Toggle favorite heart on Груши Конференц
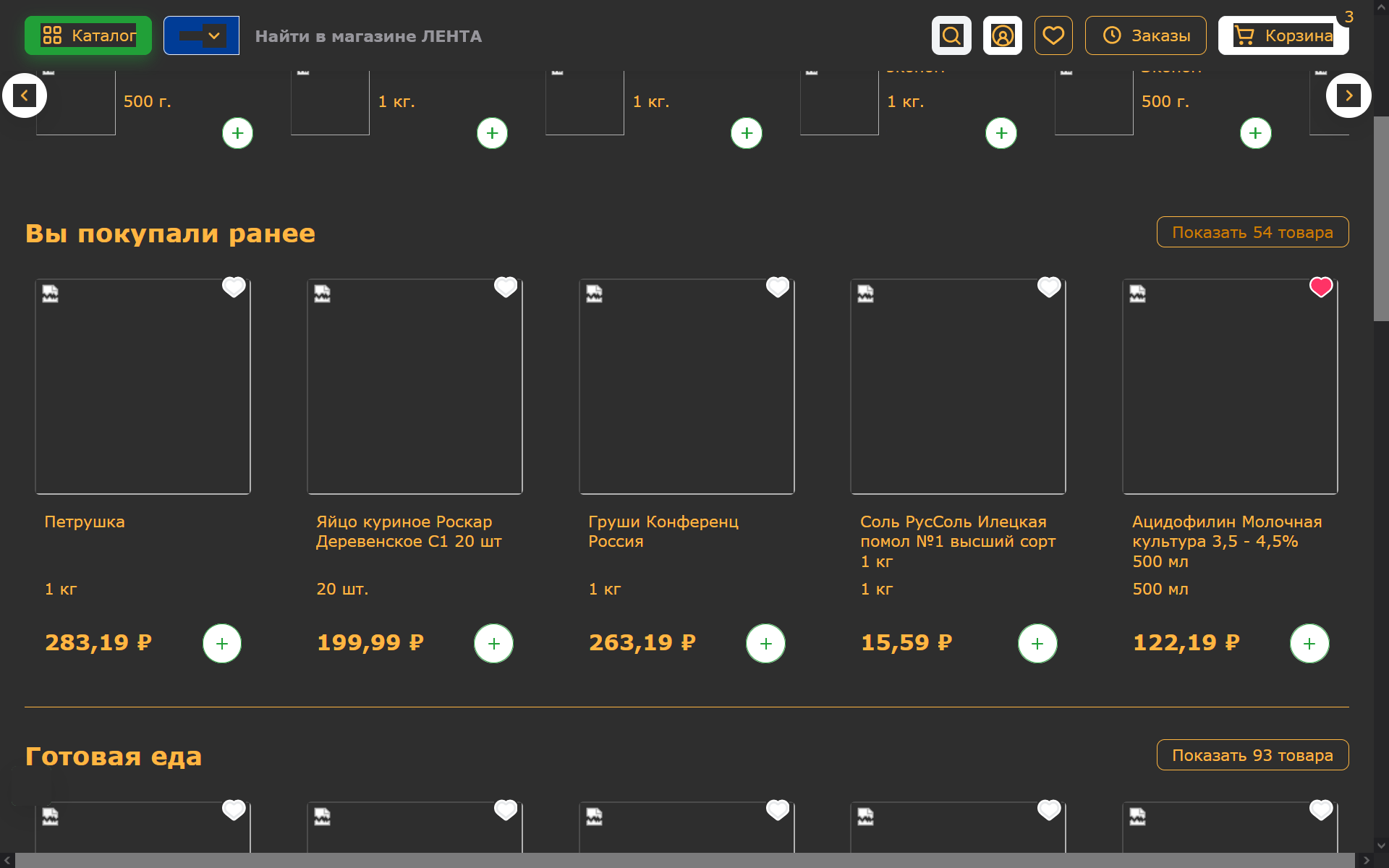 778,287
